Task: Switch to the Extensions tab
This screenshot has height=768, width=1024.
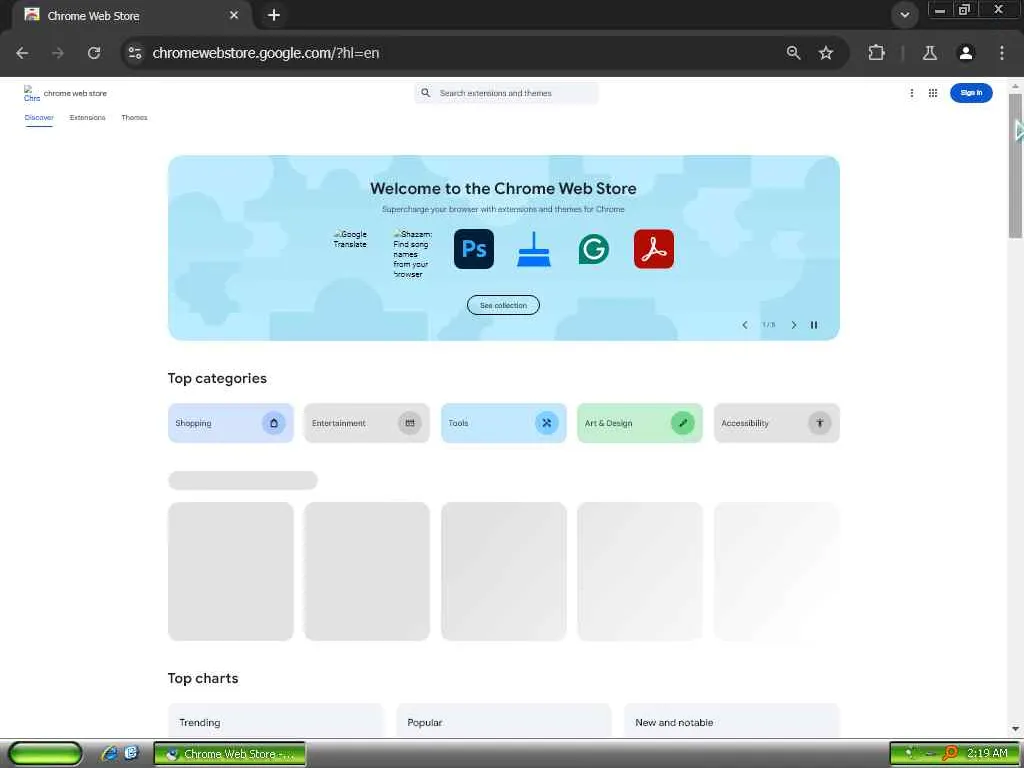Action: point(88,118)
